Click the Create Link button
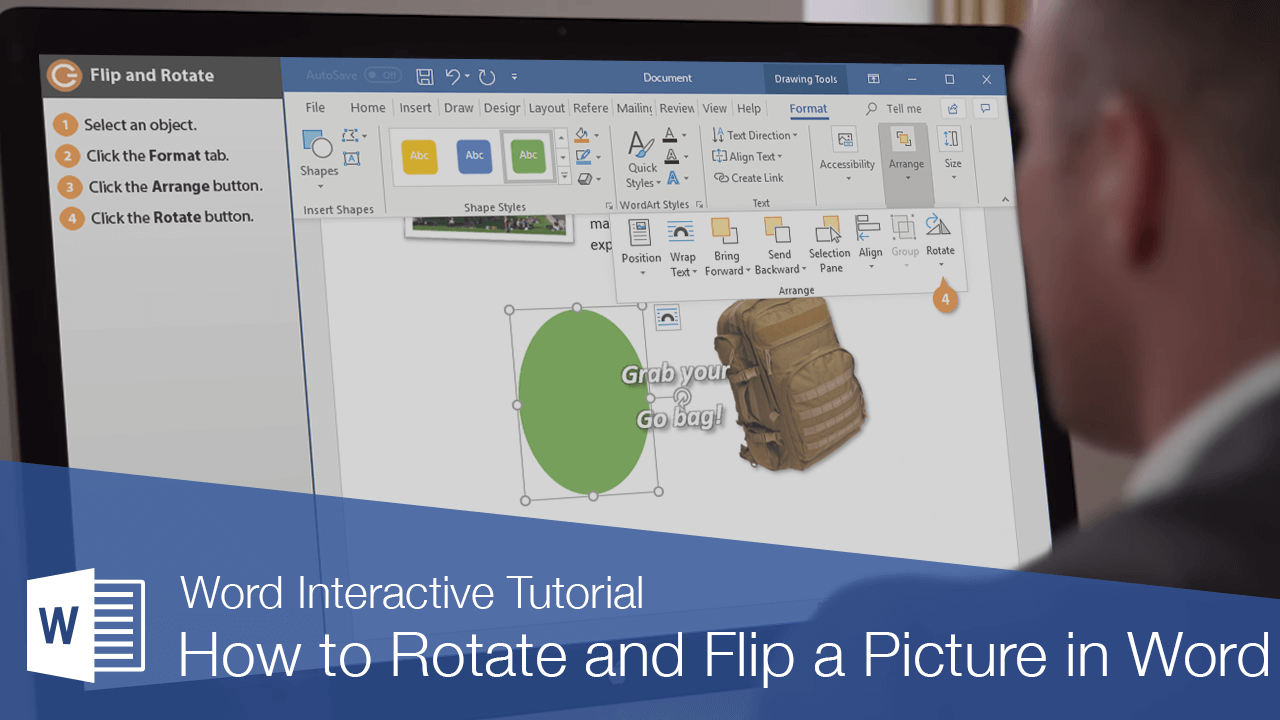Viewport: 1280px width, 720px height. tap(751, 177)
